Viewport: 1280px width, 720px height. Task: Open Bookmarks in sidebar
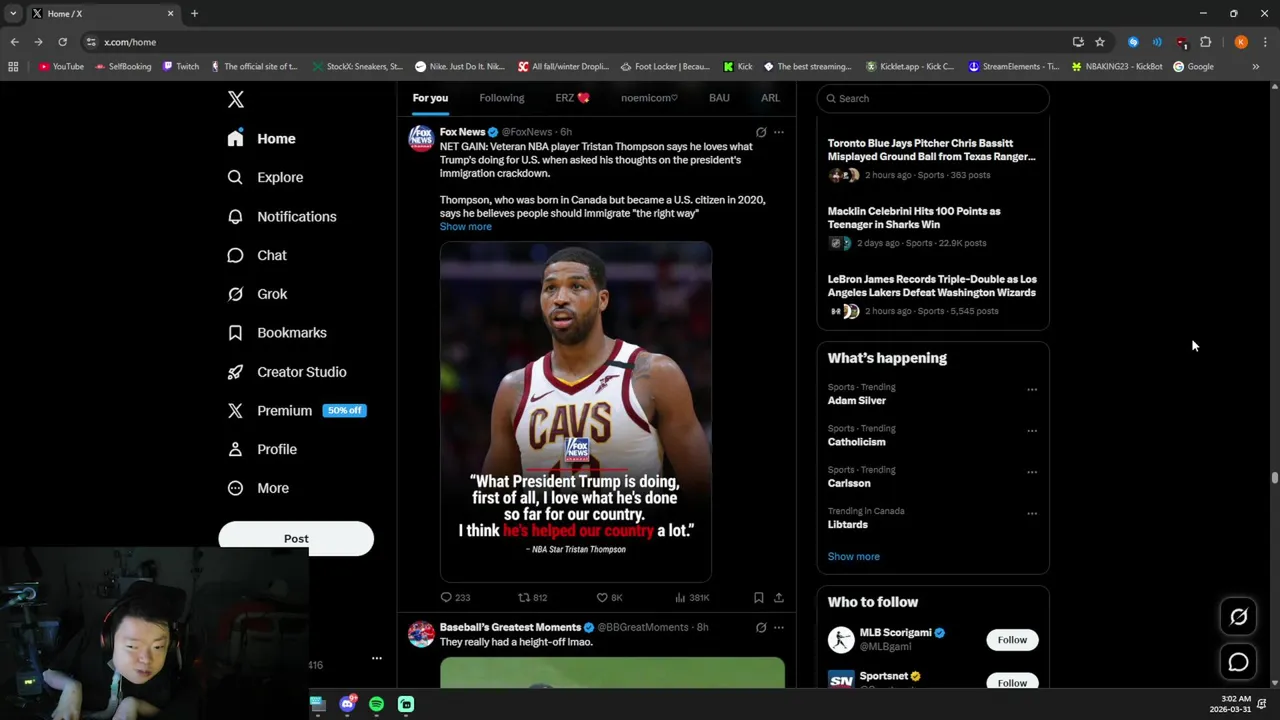point(277,333)
